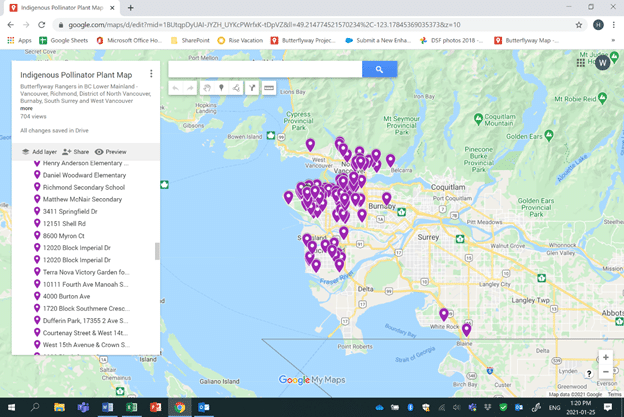Open SharePoint bookmark
Viewport: 624px width, 417px height.
point(190,40)
